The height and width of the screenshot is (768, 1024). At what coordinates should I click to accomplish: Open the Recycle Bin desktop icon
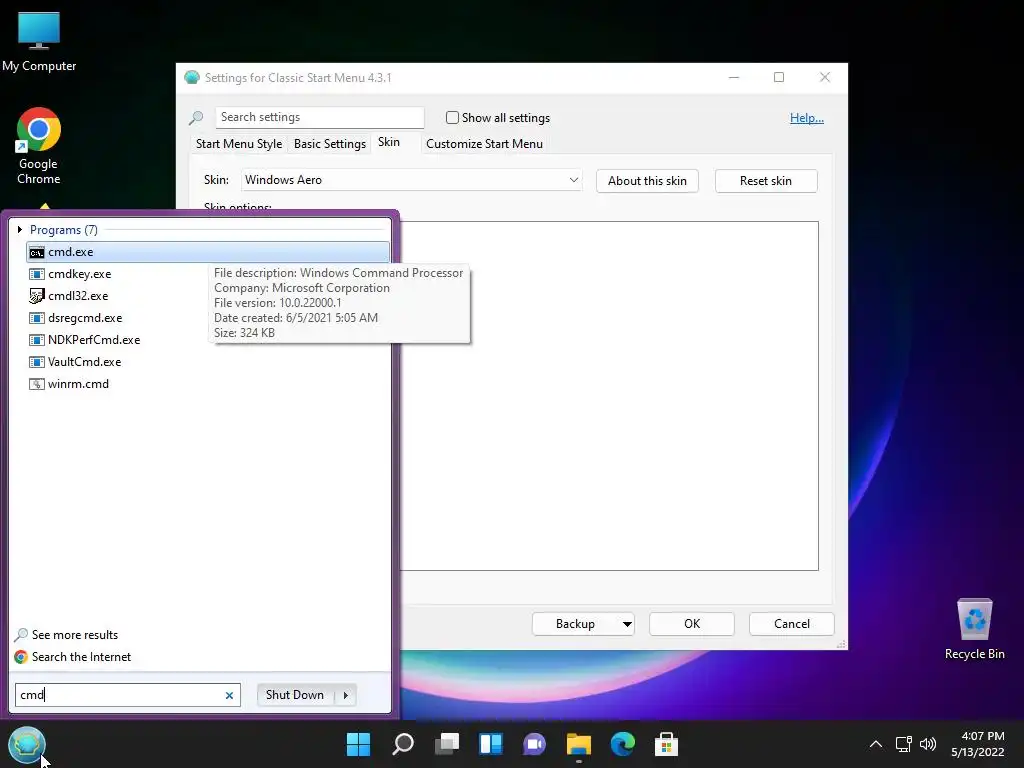[974, 628]
